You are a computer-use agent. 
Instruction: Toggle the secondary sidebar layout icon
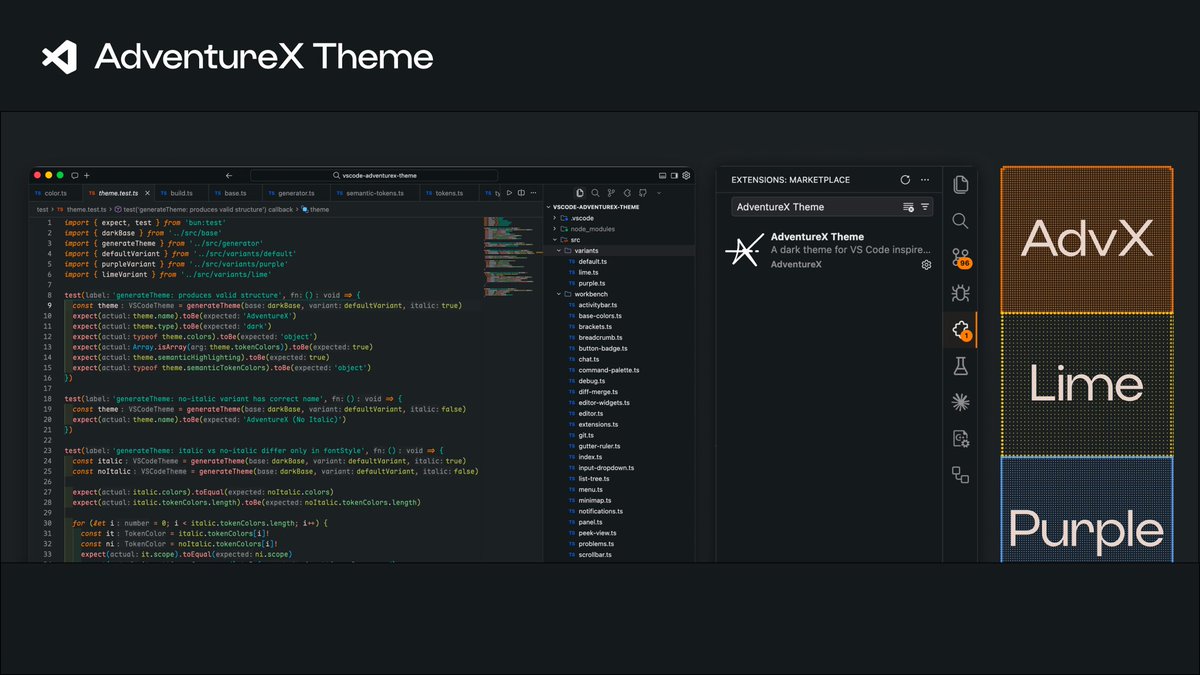click(674, 176)
